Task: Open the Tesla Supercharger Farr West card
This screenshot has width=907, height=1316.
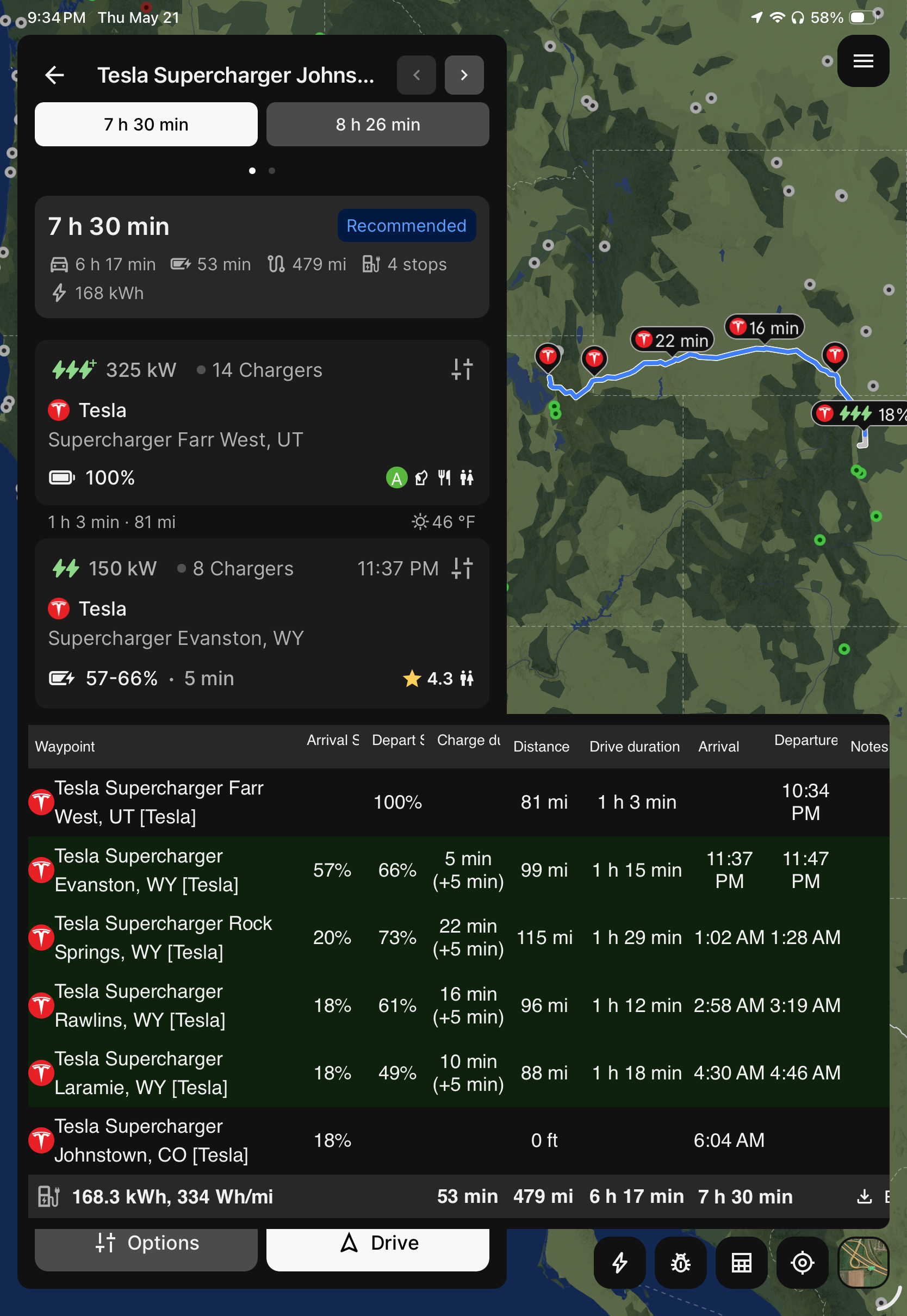Action: pos(262,423)
